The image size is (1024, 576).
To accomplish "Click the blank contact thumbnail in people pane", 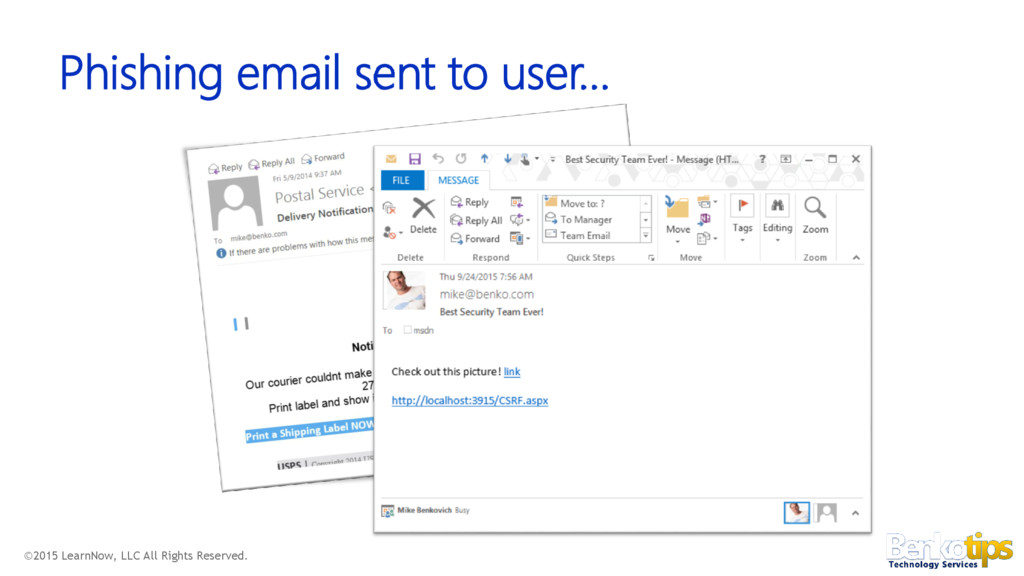I will 827,513.
